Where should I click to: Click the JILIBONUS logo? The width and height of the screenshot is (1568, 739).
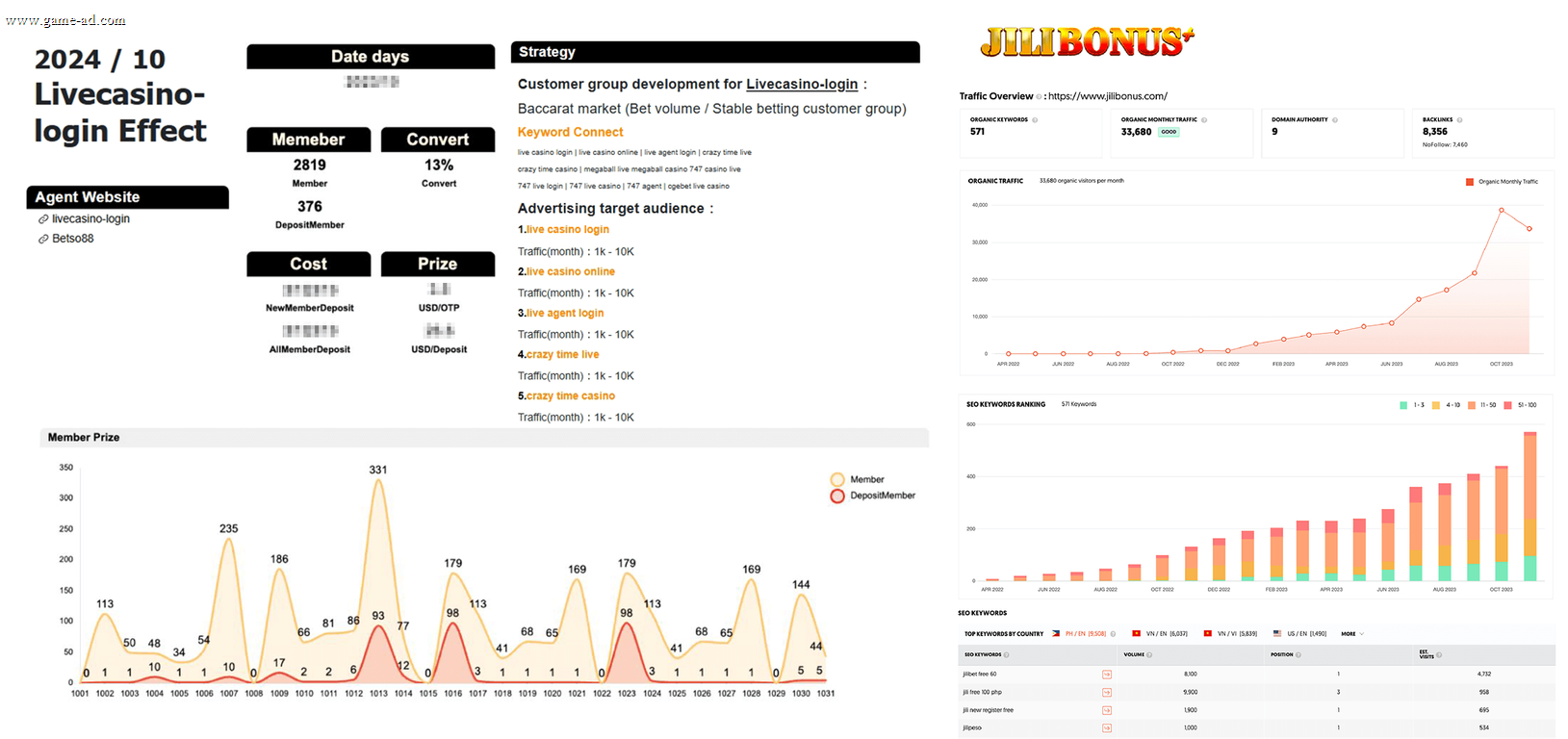[x=1088, y=41]
